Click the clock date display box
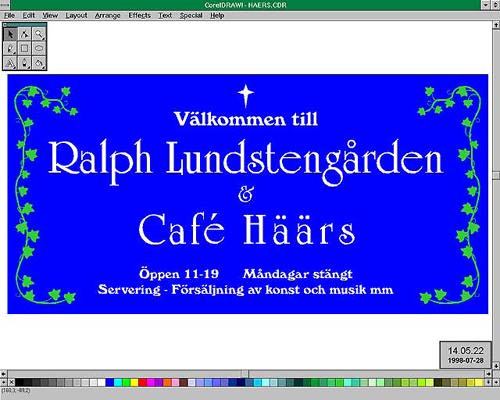Image resolution: width=500 pixels, height=400 pixels. pos(465,355)
